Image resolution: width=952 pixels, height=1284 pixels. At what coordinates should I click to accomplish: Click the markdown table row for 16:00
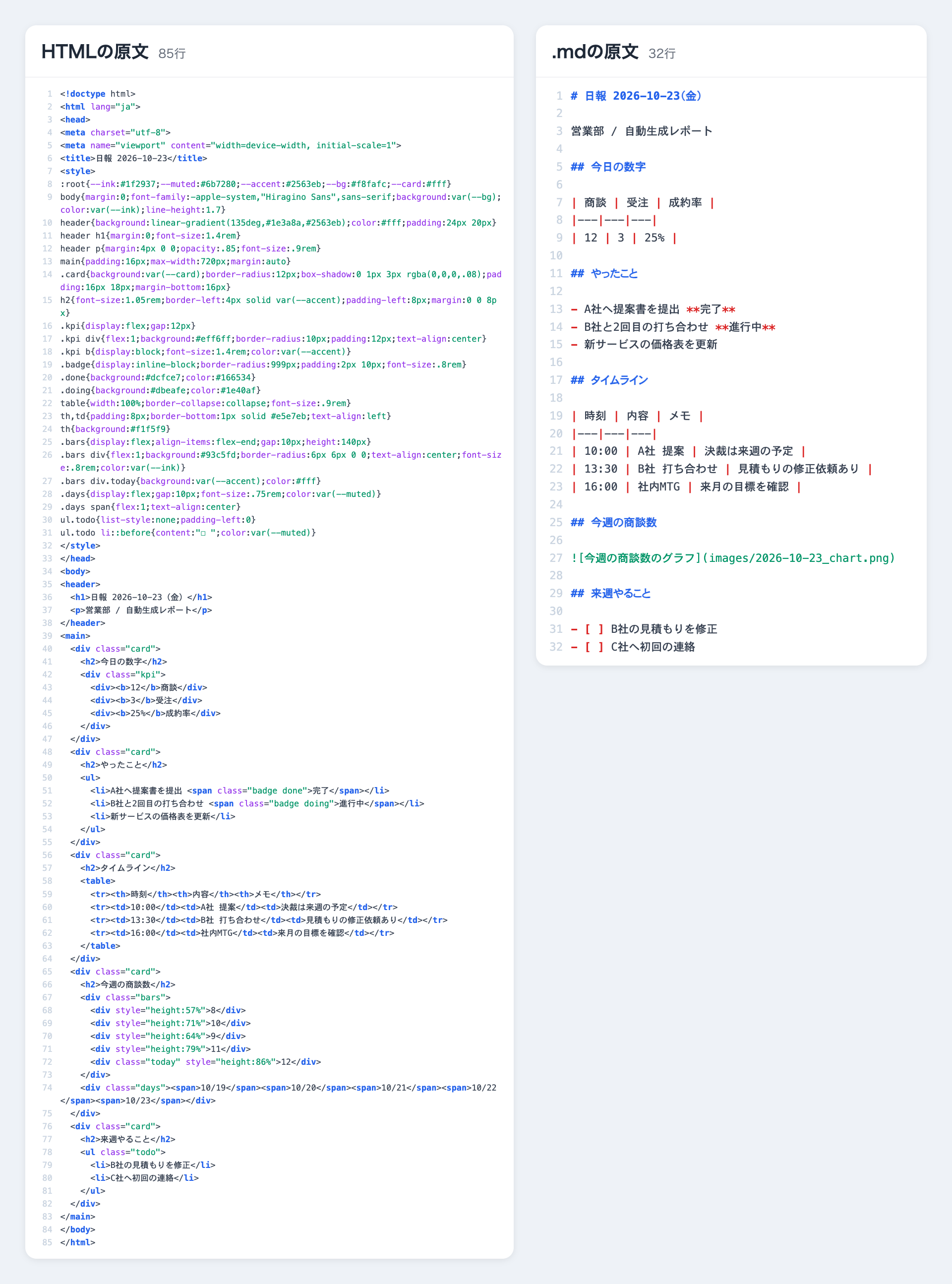686,487
